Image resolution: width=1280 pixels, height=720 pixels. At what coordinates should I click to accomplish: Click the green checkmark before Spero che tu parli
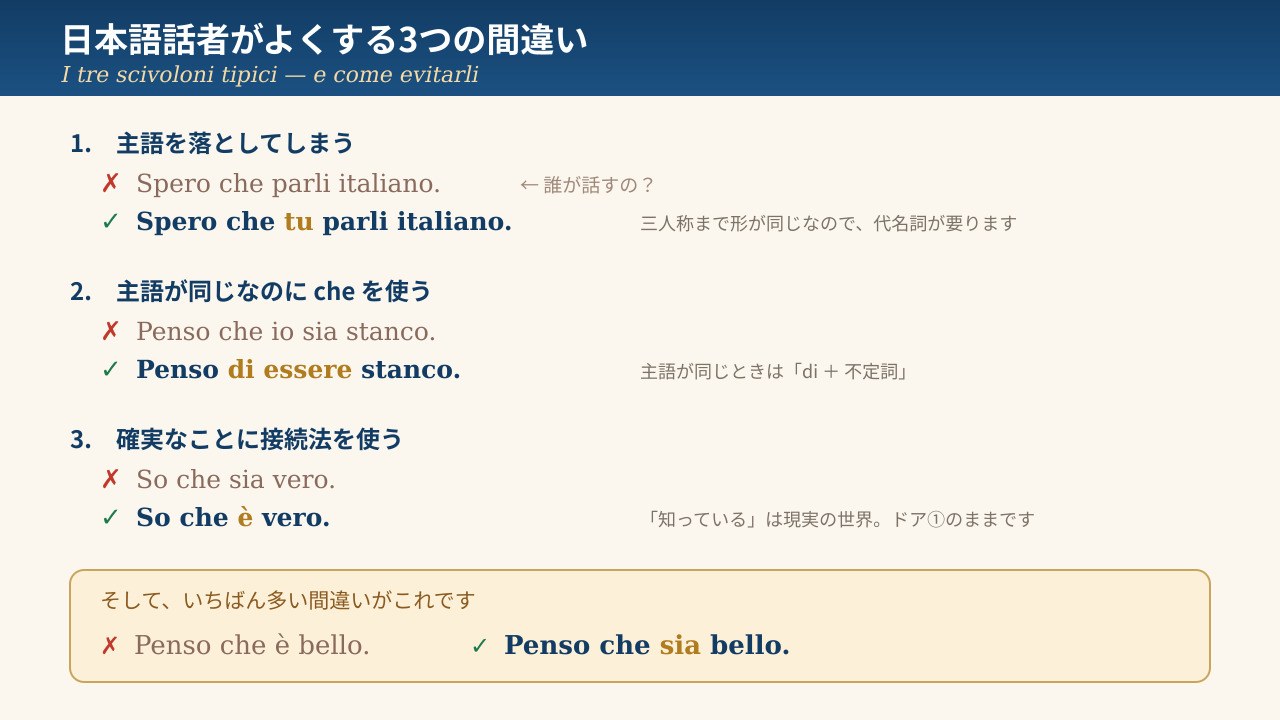(x=110, y=221)
